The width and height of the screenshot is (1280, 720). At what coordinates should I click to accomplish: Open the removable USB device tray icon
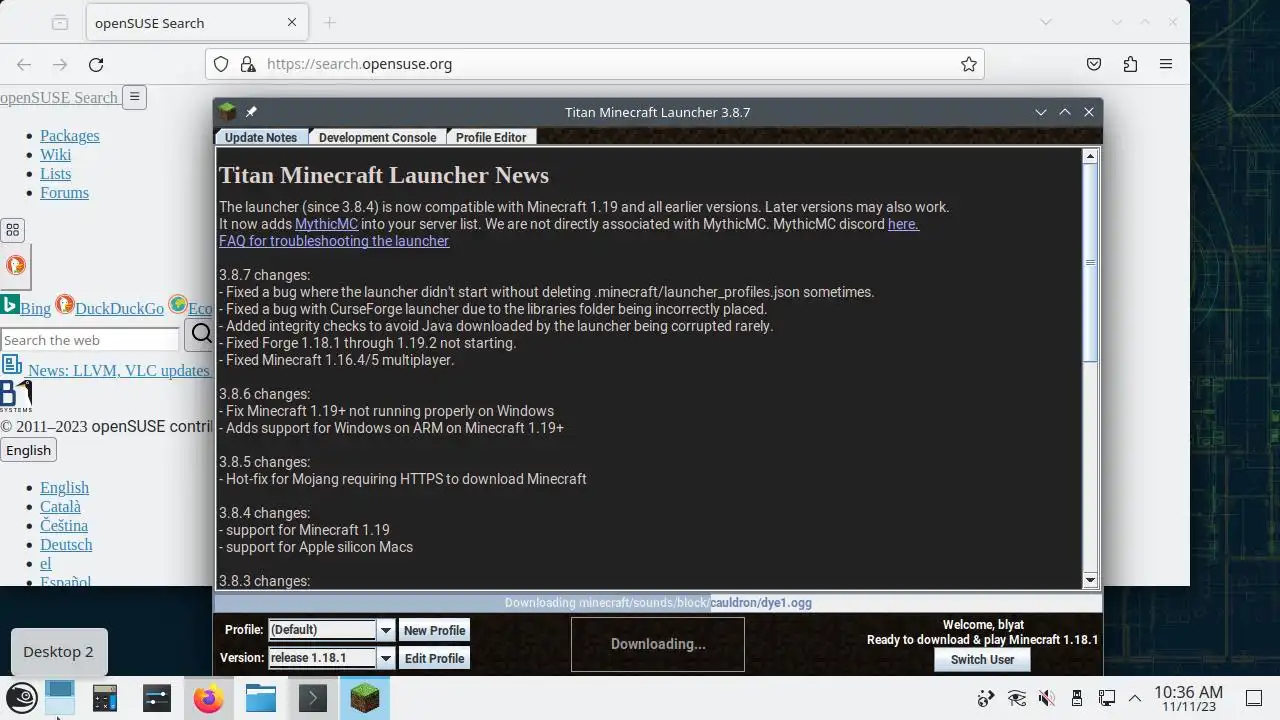click(1077, 698)
